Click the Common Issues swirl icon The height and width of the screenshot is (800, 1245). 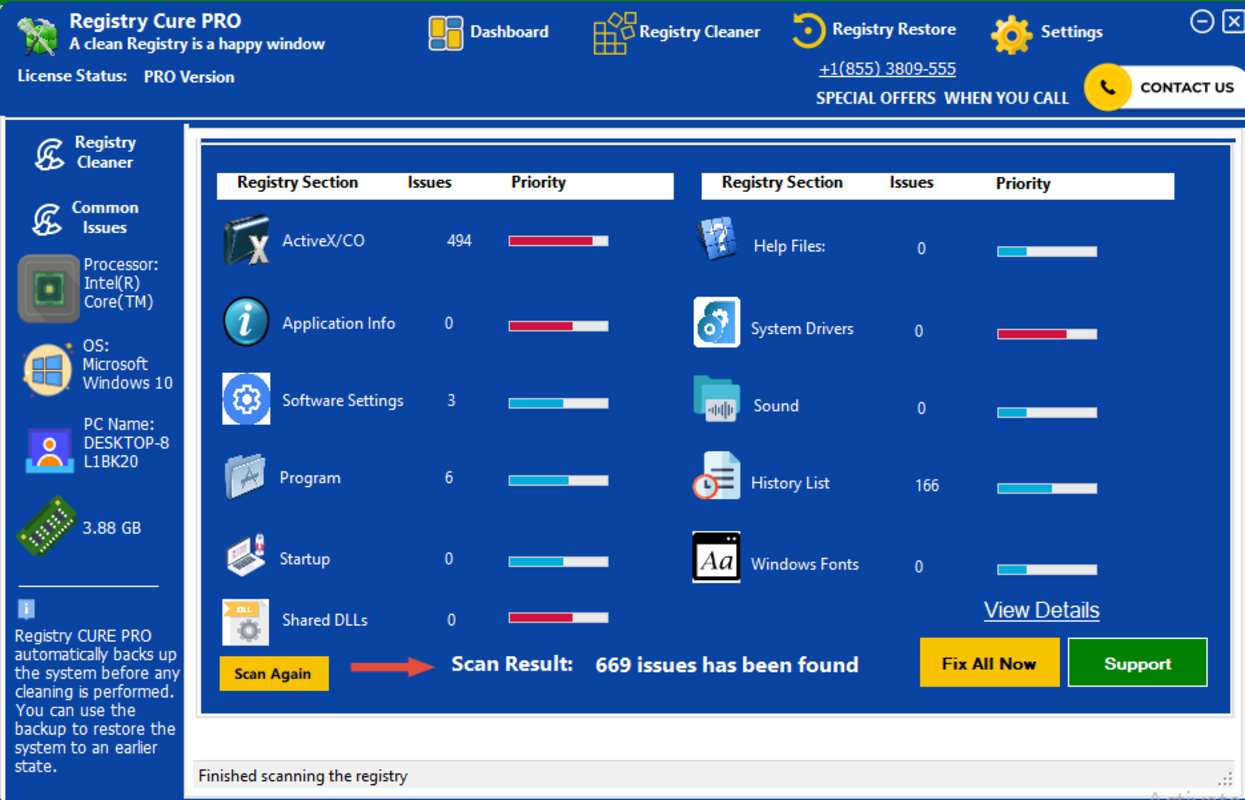pyautogui.click(x=49, y=219)
